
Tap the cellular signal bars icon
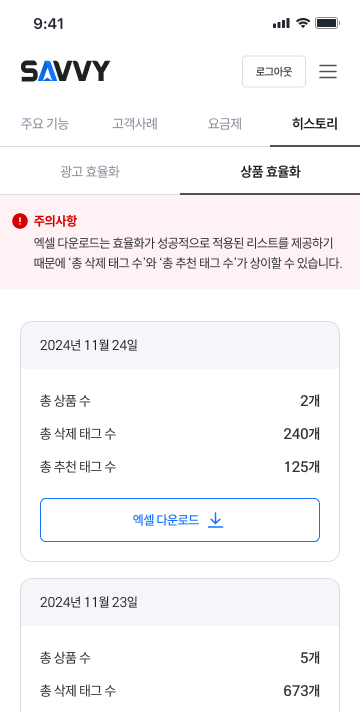coord(281,23)
